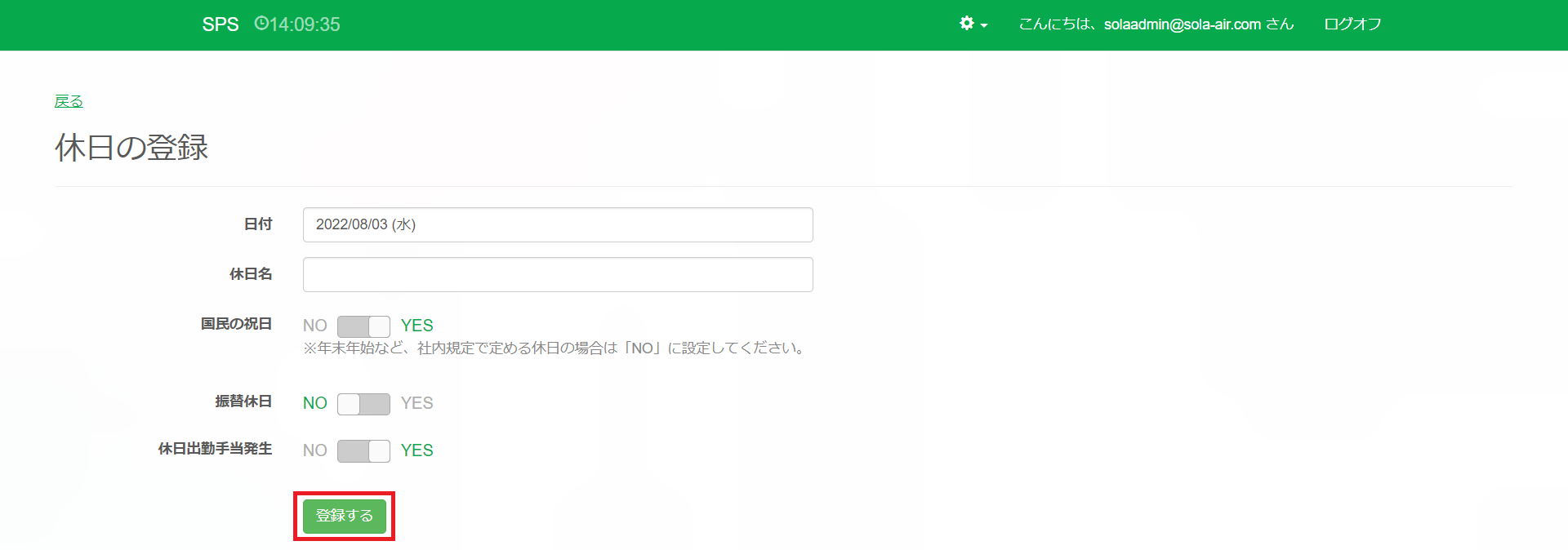
Task: Pick YES label for 休日出勤手当発生
Action: point(416,450)
